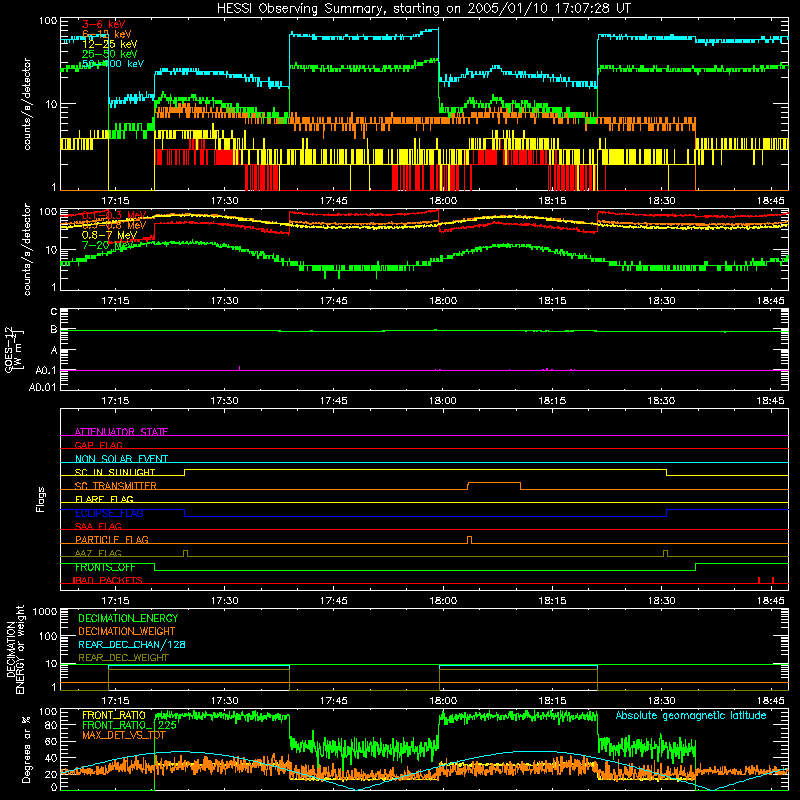The width and height of the screenshot is (800, 800).
Task: Click the DECIMATION_ENERGY legend entry
Action: coord(128,618)
